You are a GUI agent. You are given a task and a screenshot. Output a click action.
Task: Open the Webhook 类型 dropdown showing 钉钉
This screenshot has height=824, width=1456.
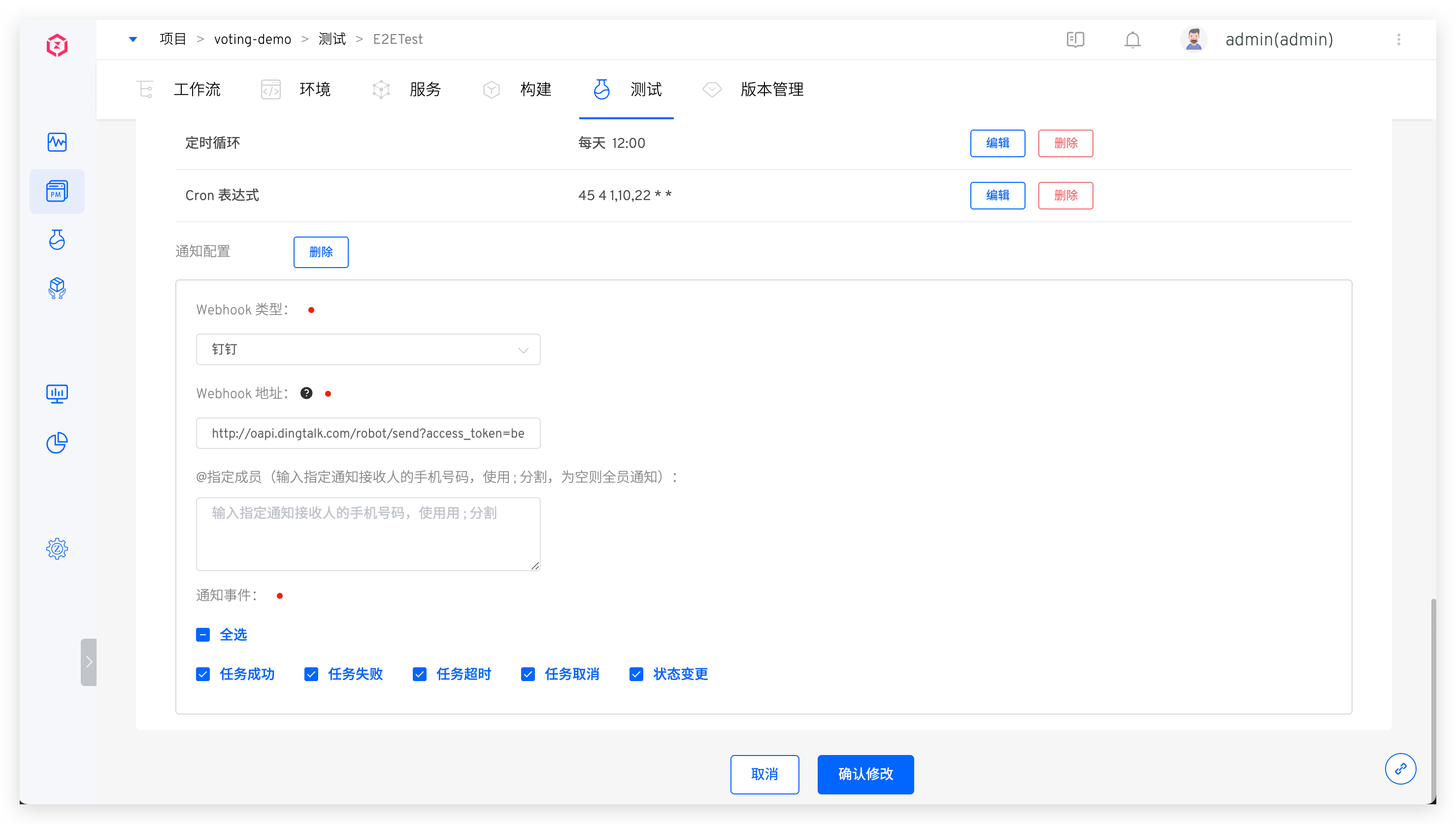[x=368, y=349]
